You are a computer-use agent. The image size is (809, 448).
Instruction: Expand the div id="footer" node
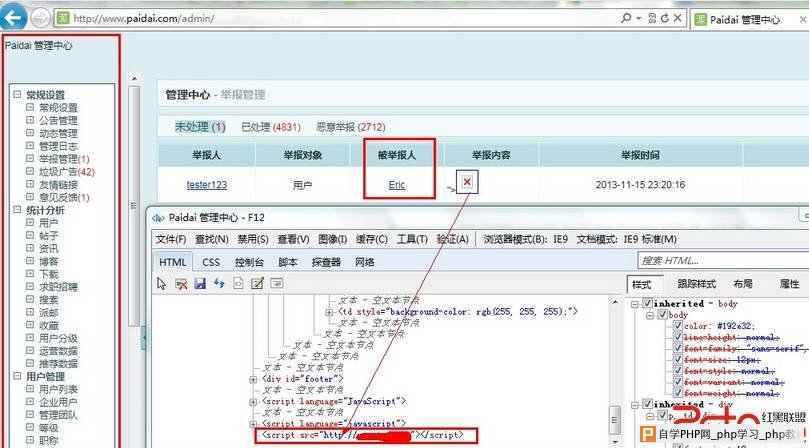(x=253, y=379)
